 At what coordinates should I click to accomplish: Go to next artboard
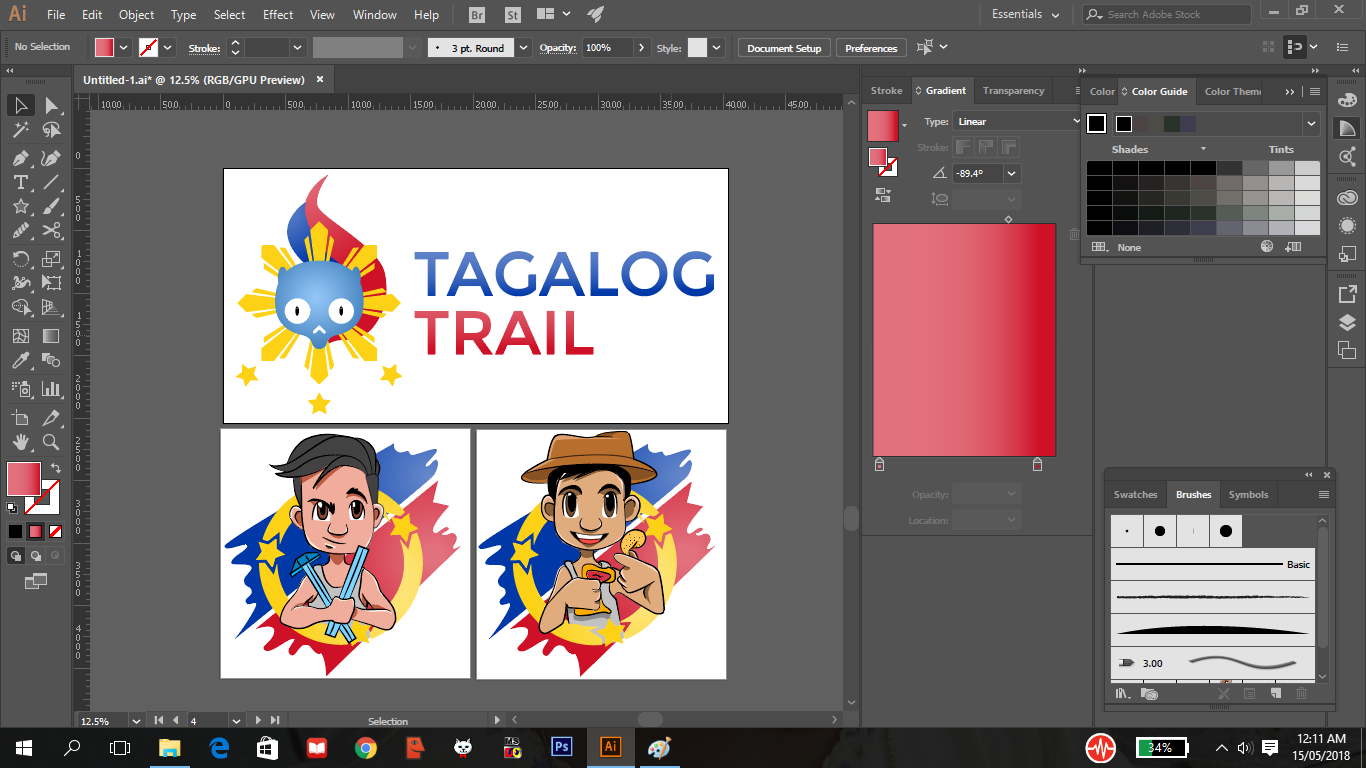click(258, 720)
